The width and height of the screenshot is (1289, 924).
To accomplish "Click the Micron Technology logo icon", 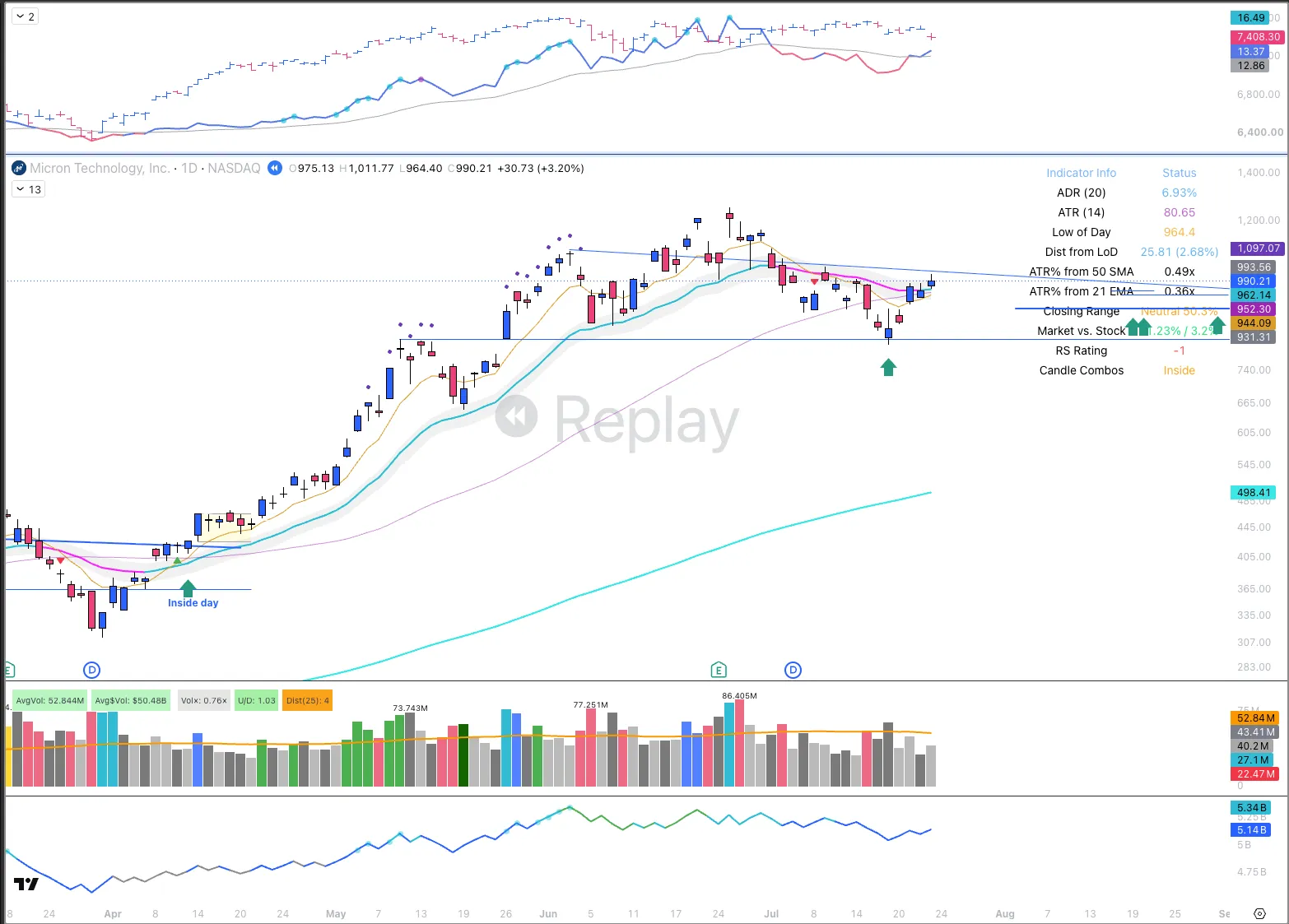I will (19, 168).
